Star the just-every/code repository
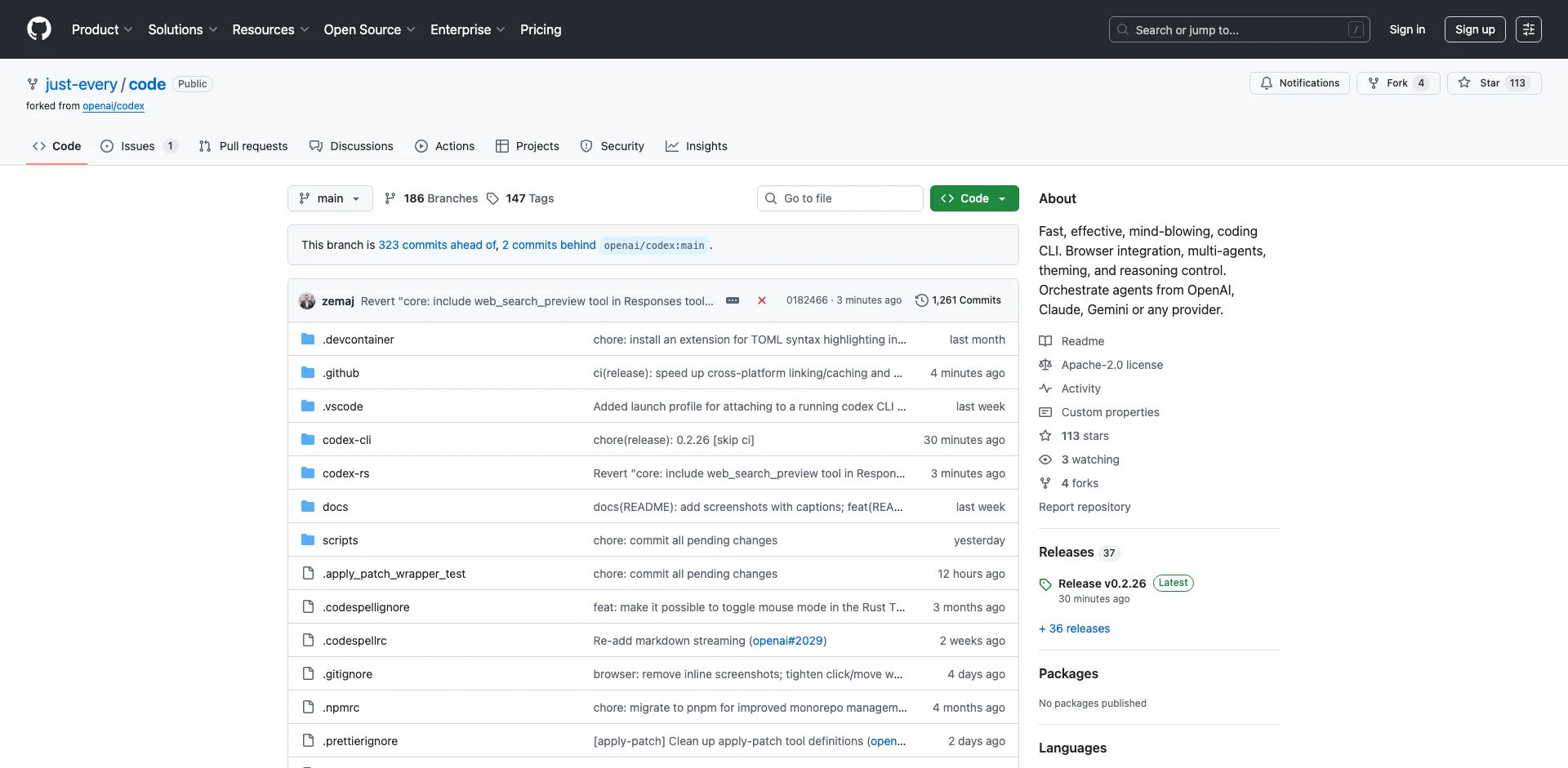 point(1493,83)
